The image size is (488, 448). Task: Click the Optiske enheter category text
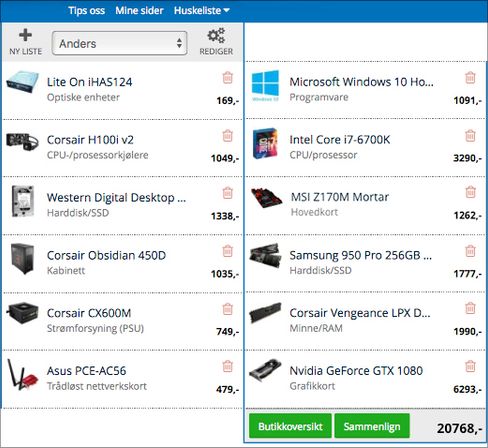(83, 97)
